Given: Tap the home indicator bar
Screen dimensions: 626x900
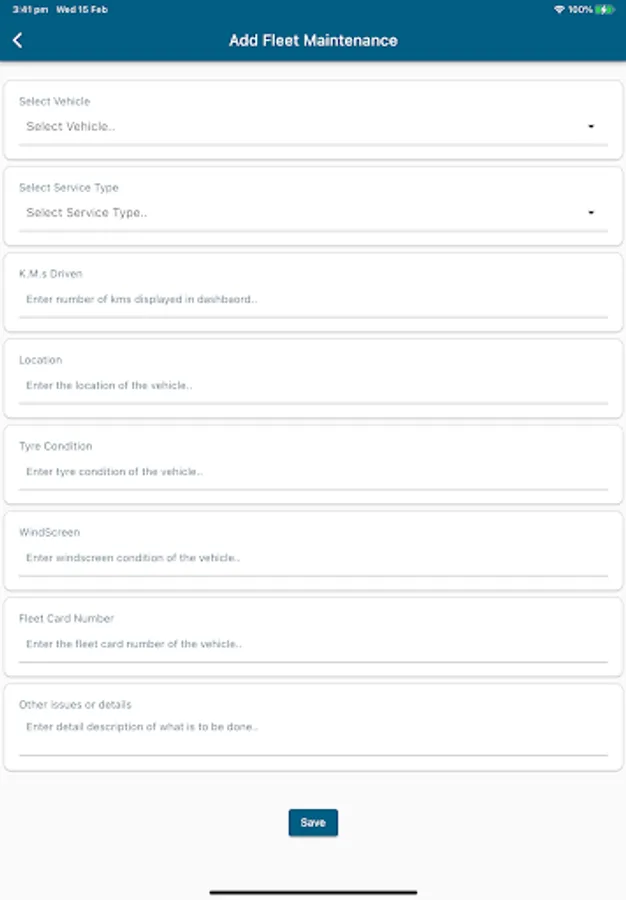Looking at the screenshot, I should pos(313,892).
